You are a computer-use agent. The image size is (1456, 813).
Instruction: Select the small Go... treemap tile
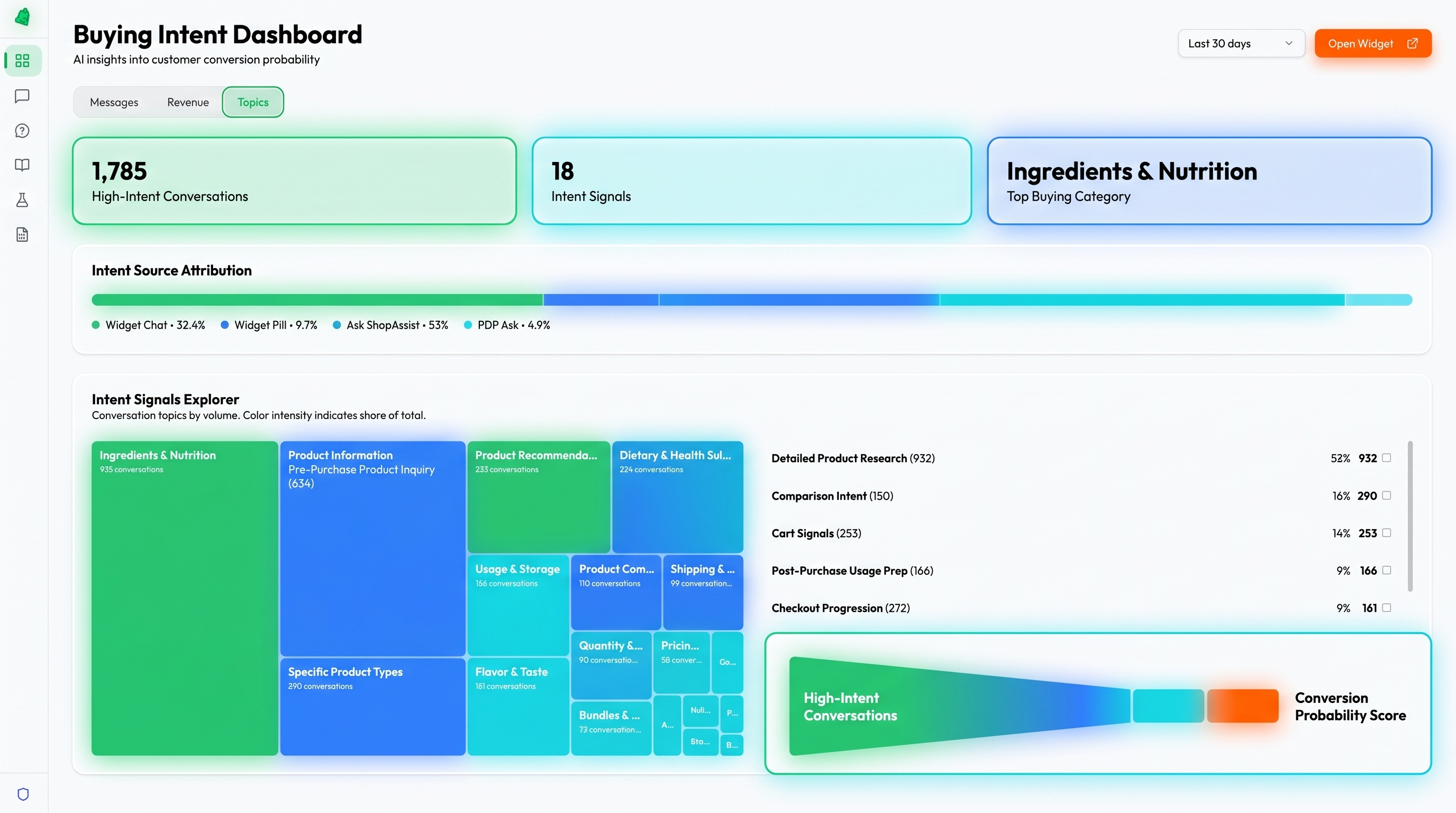(727, 663)
